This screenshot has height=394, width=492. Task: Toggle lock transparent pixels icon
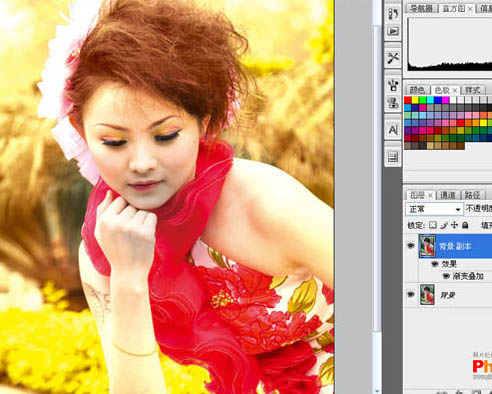coord(433,225)
